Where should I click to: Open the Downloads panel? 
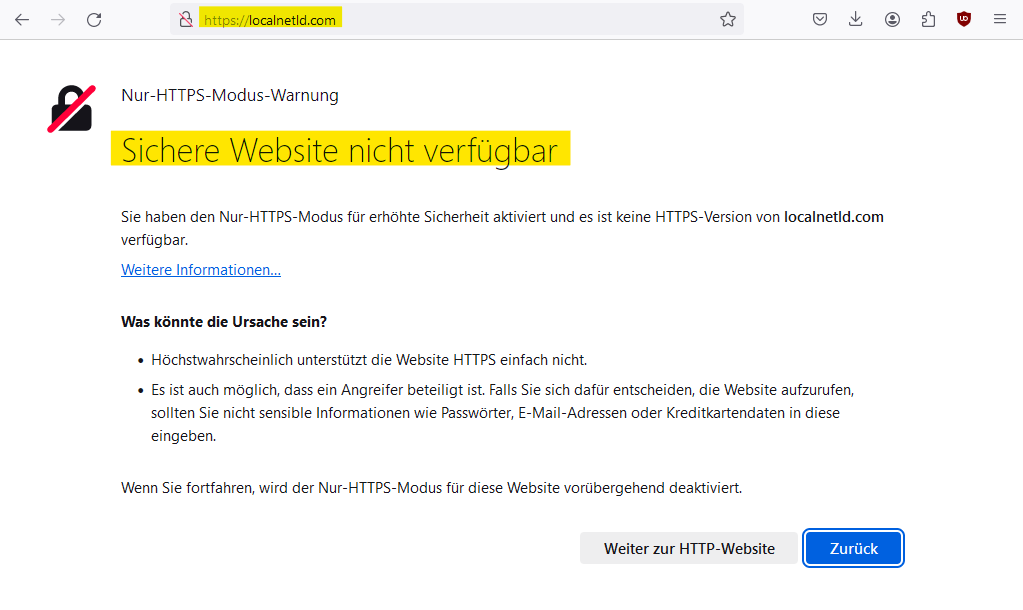click(x=856, y=19)
